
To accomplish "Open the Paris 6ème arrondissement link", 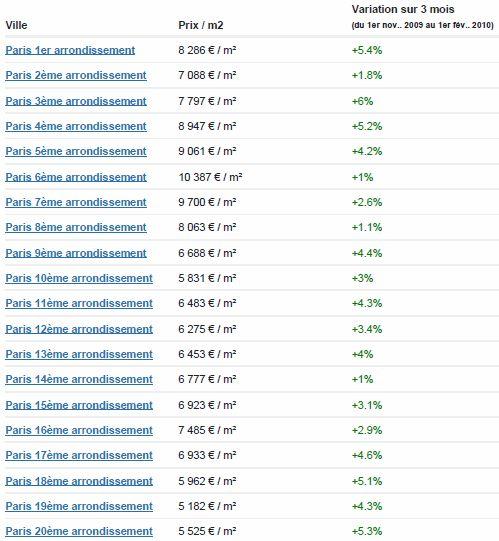I will click(x=76, y=177).
